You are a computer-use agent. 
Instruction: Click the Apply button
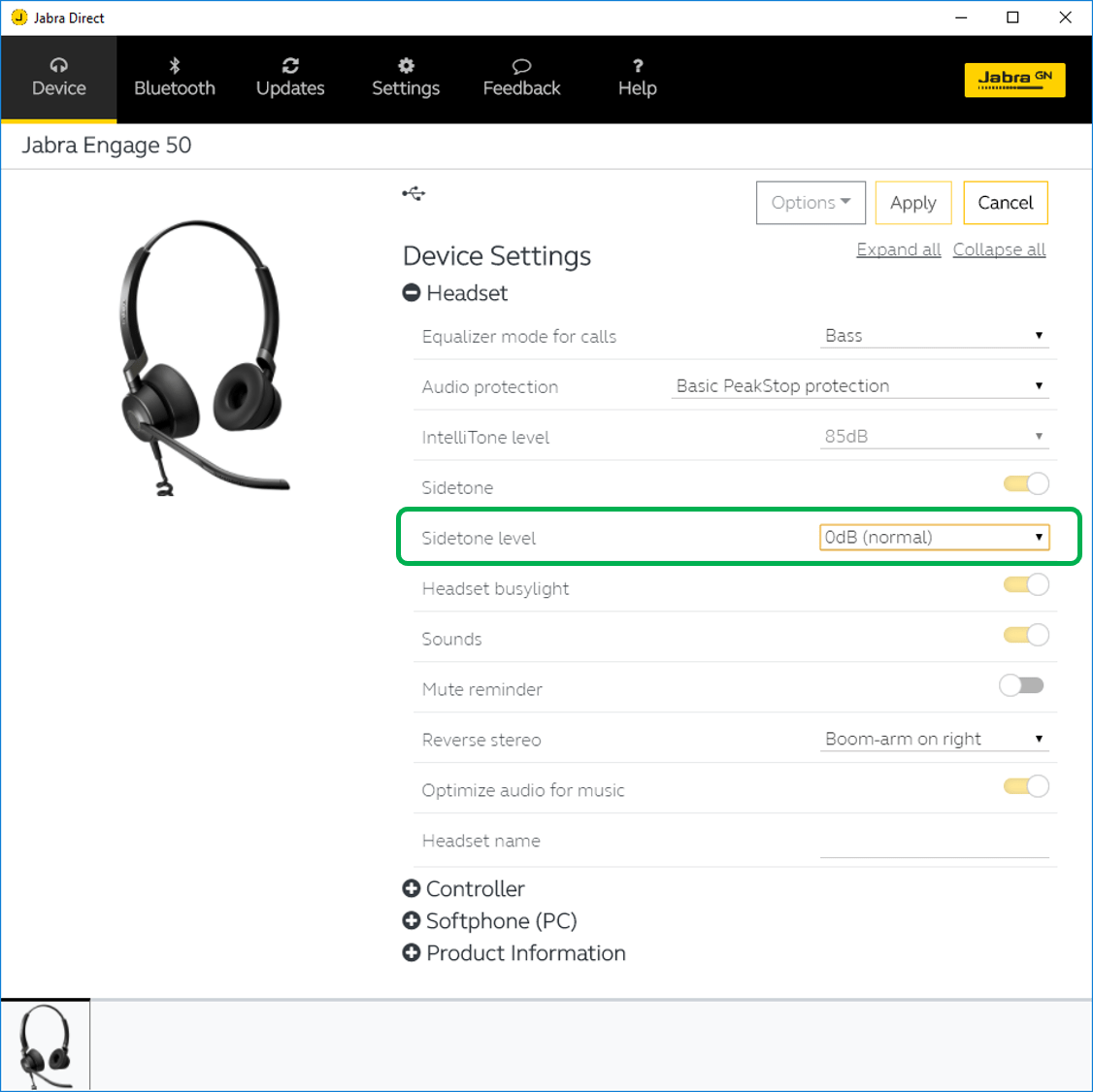(x=912, y=203)
